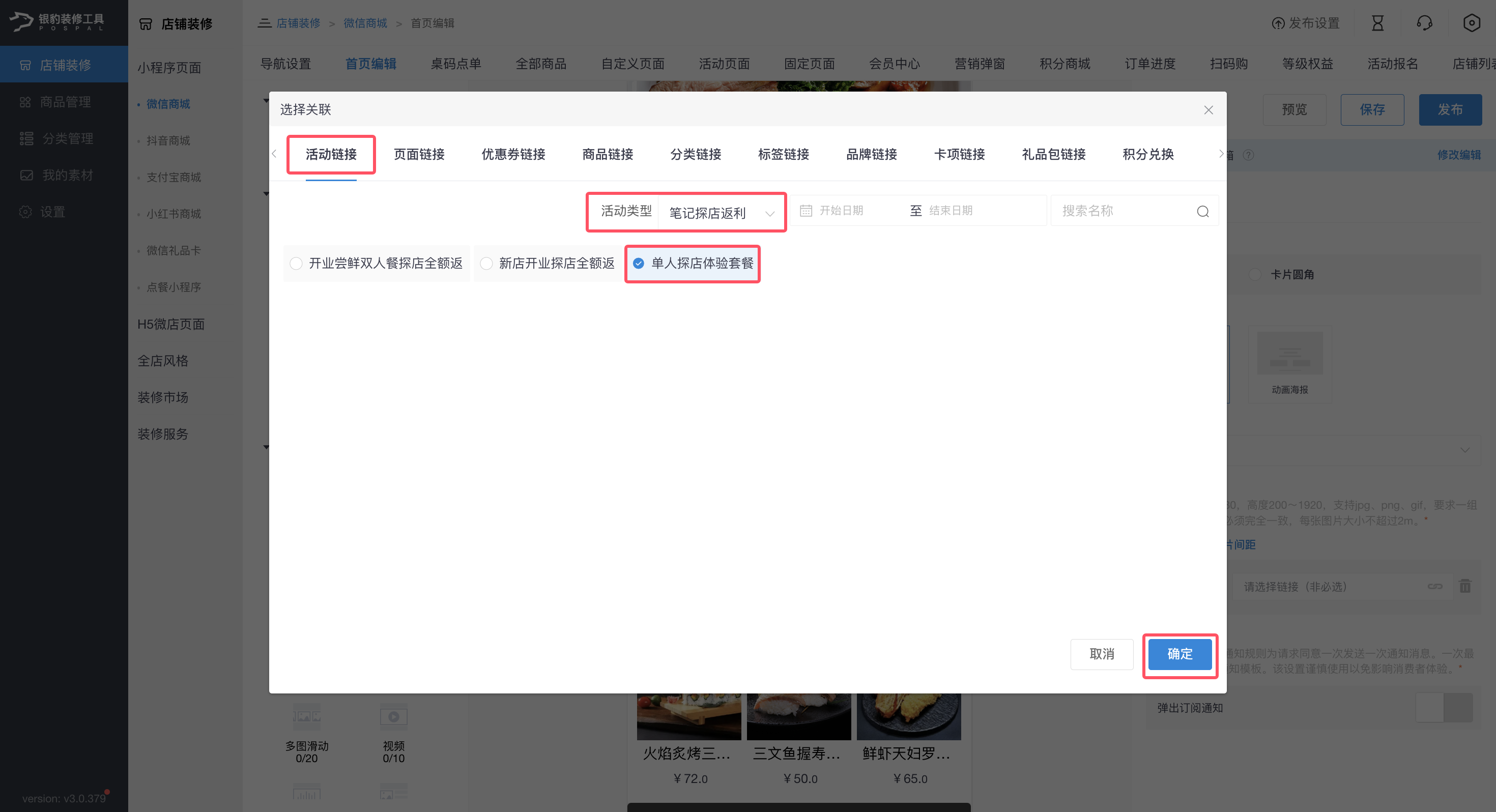Switch to 积分兑换 tab
Screen dimensions: 1496x812
pyautogui.click(x=1148, y=154)
